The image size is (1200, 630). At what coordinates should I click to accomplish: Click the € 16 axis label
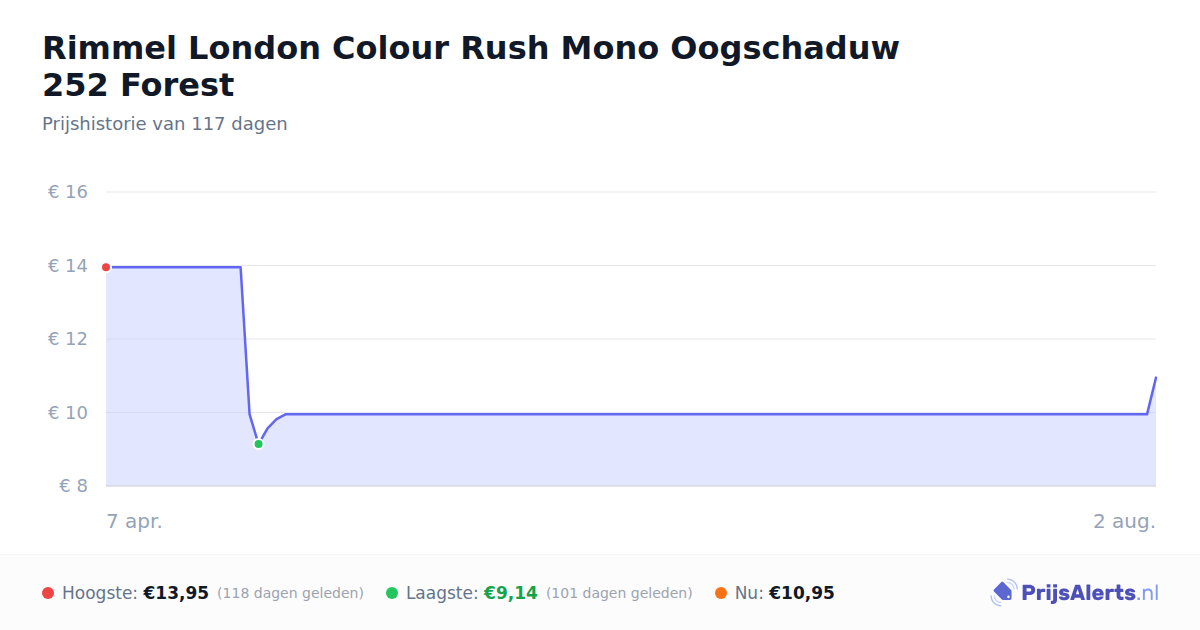(x=68, y=192)
